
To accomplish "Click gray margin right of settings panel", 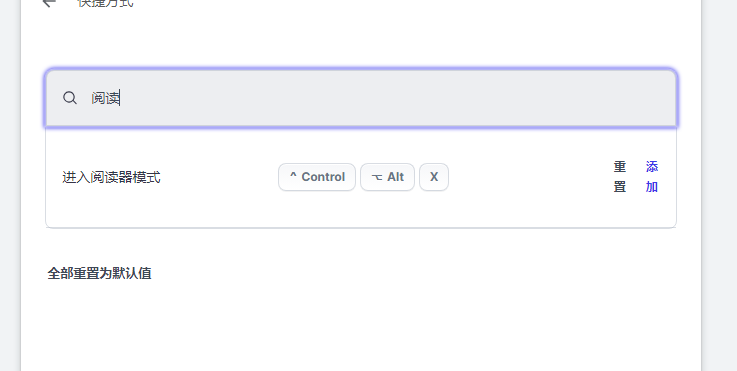I will point(719,188).
